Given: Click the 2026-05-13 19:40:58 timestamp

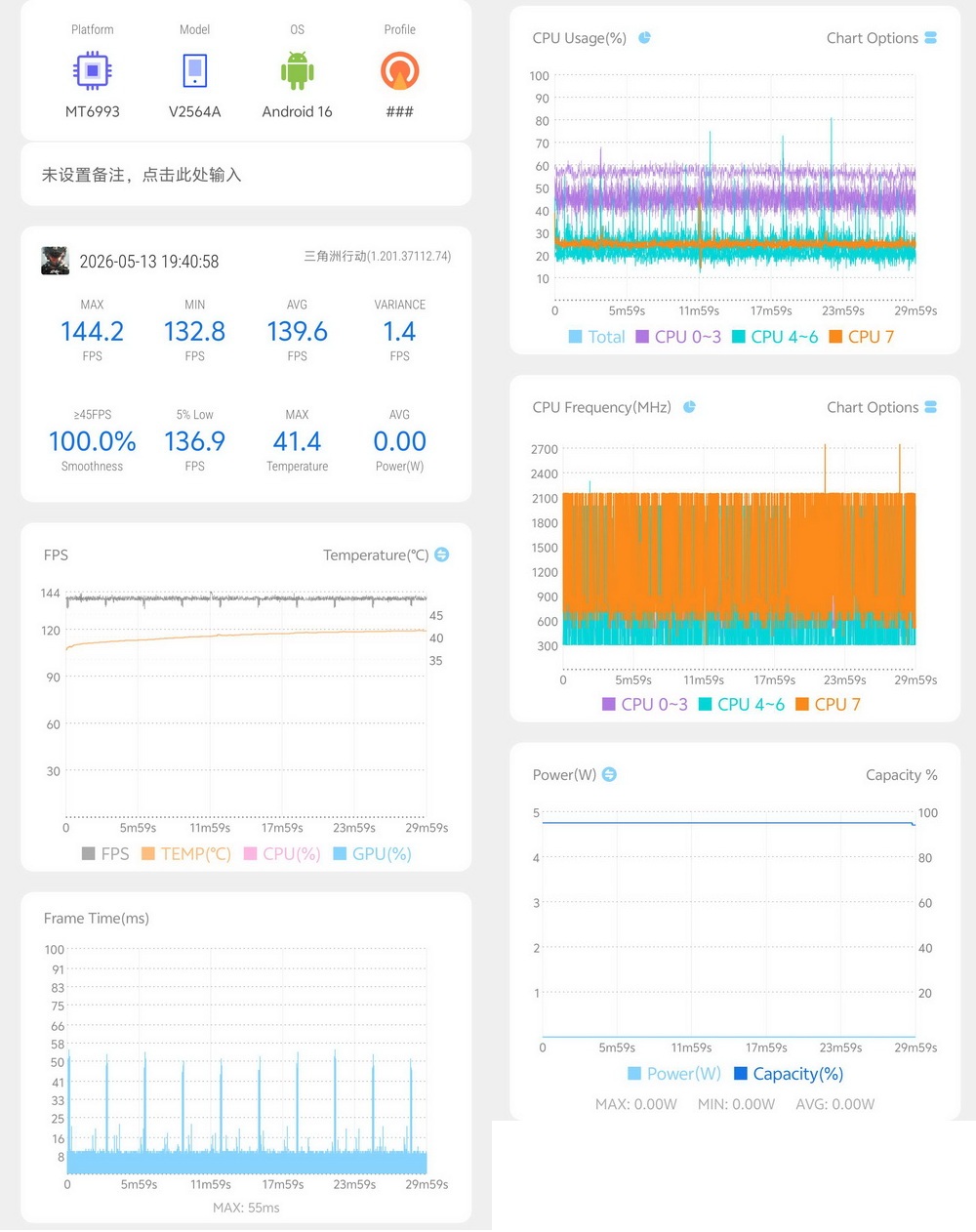Looking at the screenshot, I should pyautogui.click(x=149, y=262).
